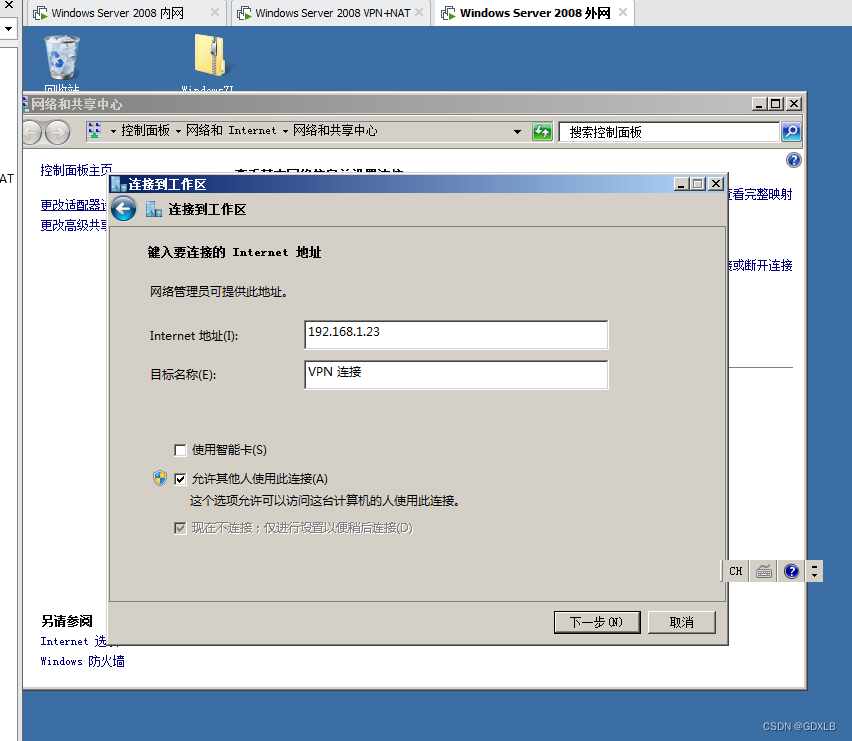Open the Recycle Bin desktop icon
Viewport: 852px width, 741px height.
(62, 62)
